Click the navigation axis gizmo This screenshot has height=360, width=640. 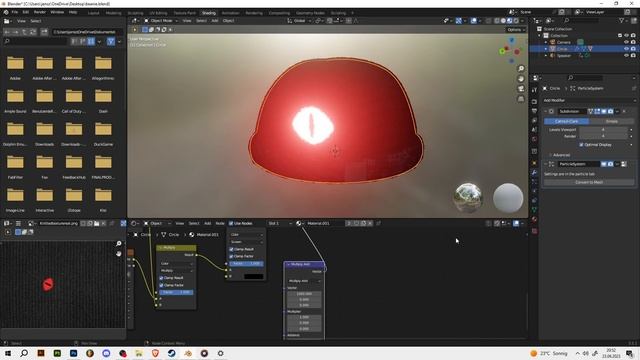[x=510, y=50]
